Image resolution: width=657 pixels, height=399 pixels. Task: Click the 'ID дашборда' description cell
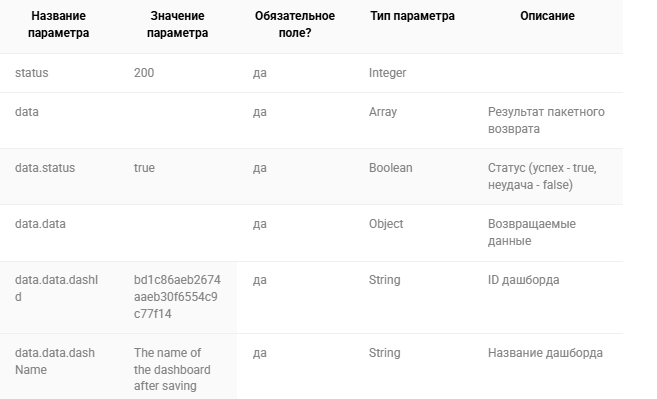(x=523, y=280)
